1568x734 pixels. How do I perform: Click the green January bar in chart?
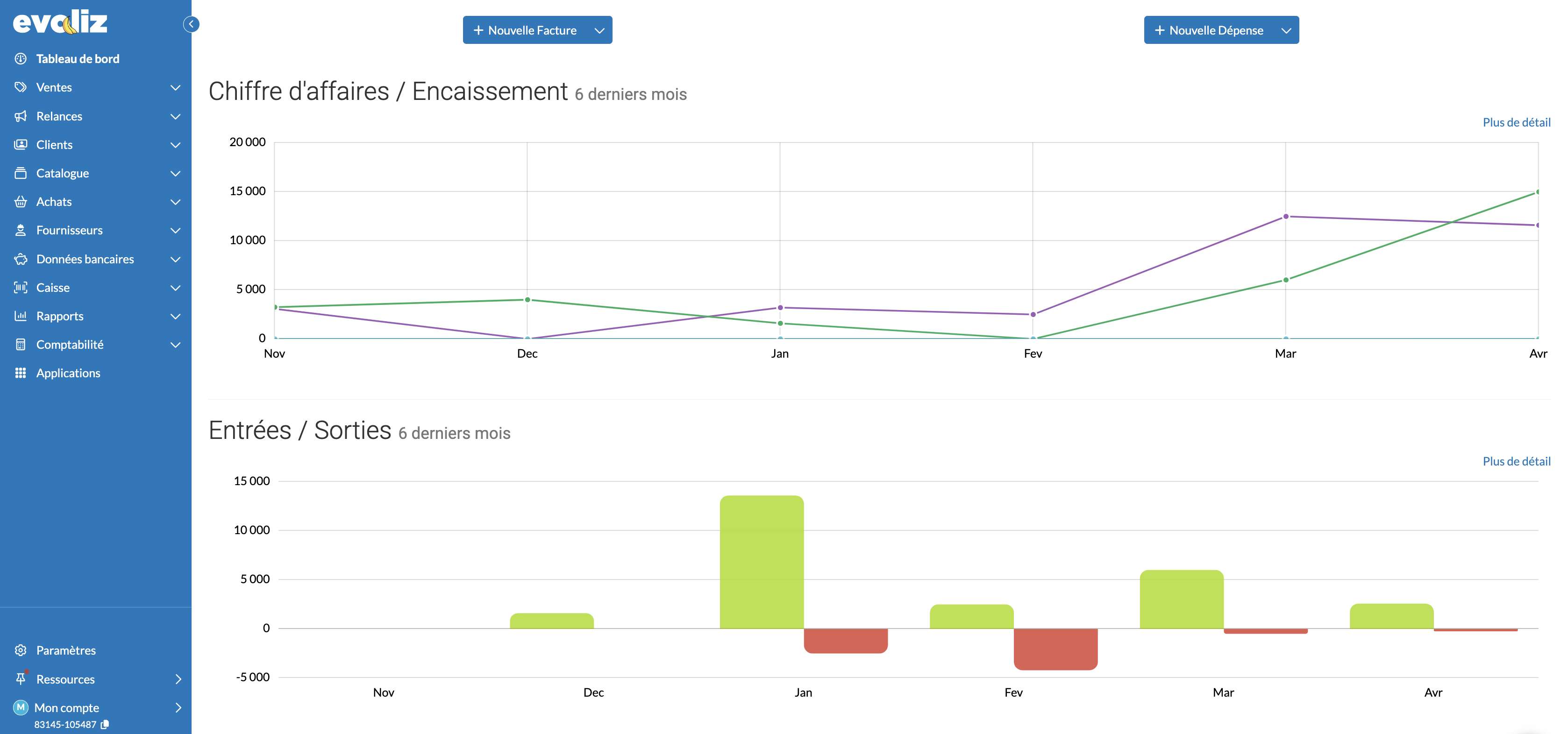[x=762, y=562]
